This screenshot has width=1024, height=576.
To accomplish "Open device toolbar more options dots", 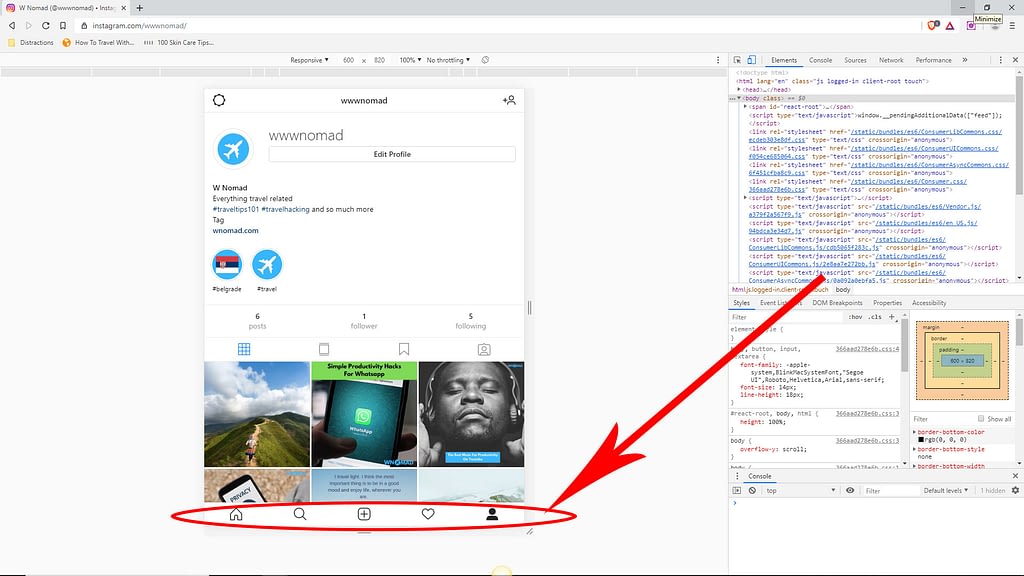I will (718, 60).
